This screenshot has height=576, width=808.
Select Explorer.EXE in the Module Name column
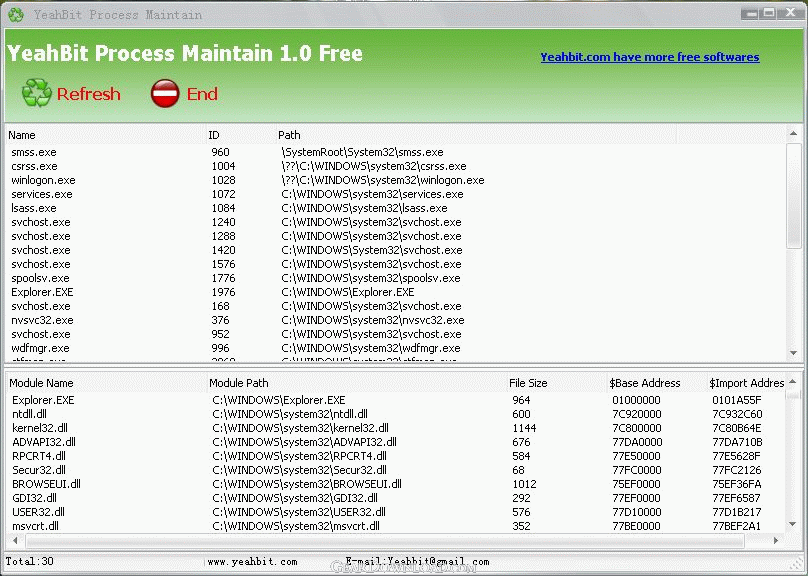pyautogui.click(x=43, y=400)
